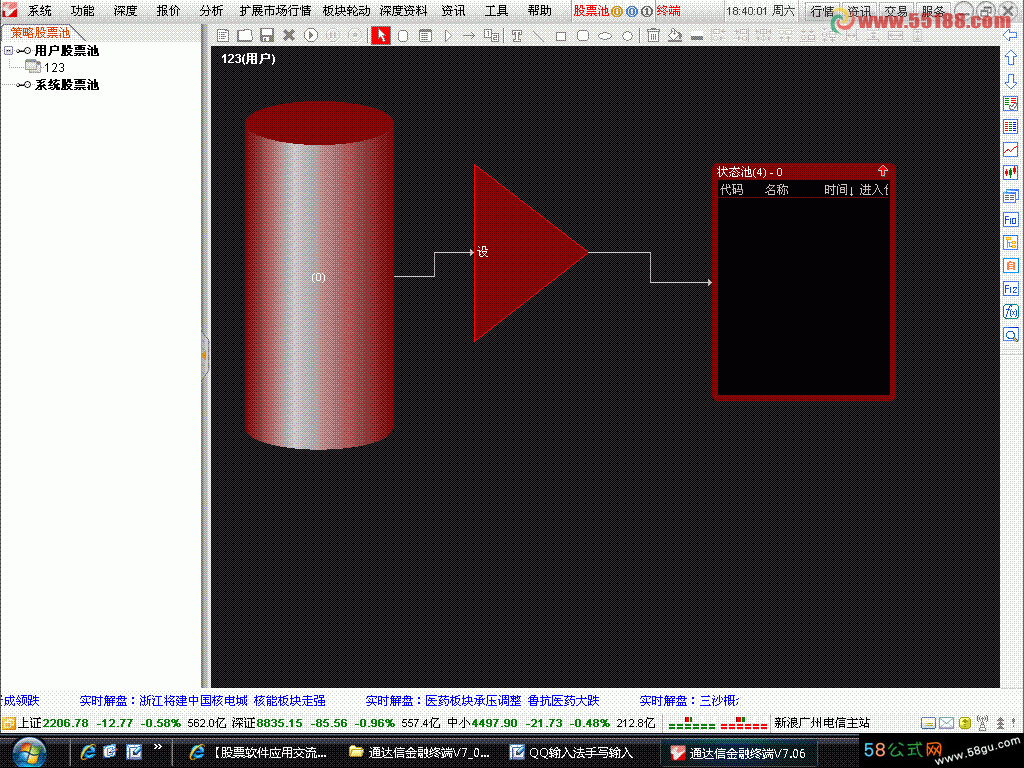This screenshot has height=768, width=1024.
Task: Collapse the 用户股票池 tree node
Action: coord(8,50)
